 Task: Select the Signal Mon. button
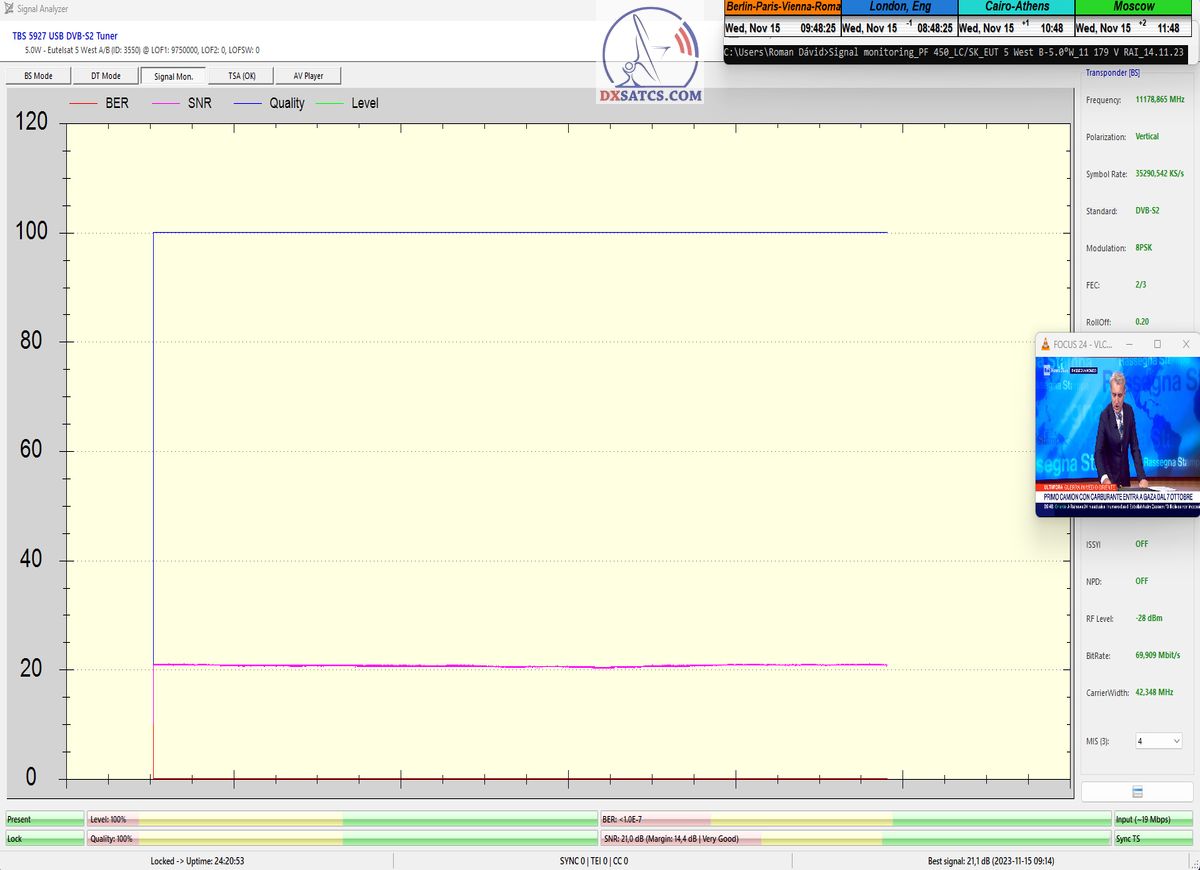tap(173, 76)
